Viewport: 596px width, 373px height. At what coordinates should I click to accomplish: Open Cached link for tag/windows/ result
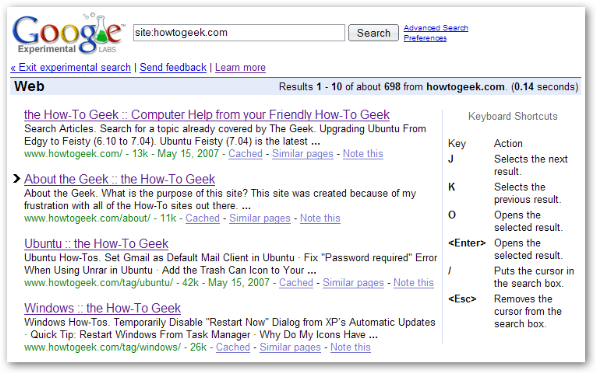pos(233,347)
